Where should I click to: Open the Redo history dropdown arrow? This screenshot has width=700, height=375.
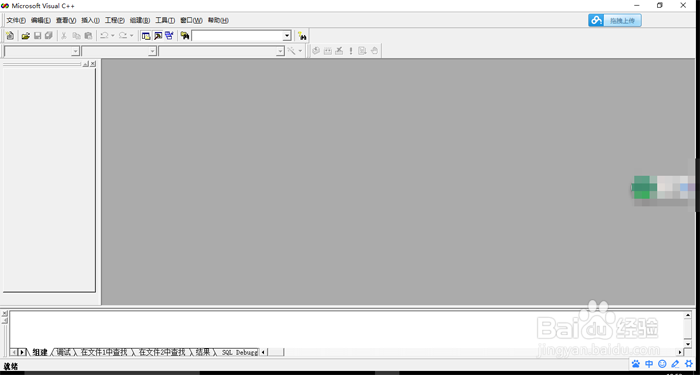point(132,36)
